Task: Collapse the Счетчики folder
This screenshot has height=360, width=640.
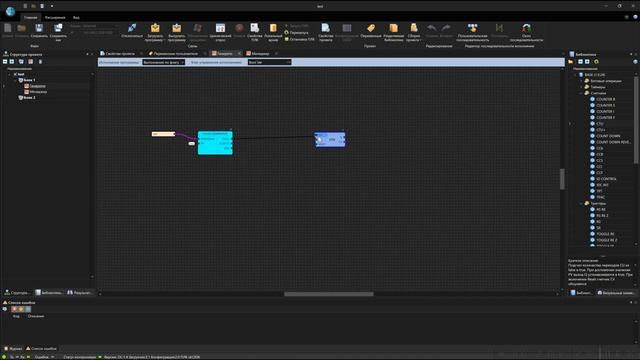Action: pos(582,93)
